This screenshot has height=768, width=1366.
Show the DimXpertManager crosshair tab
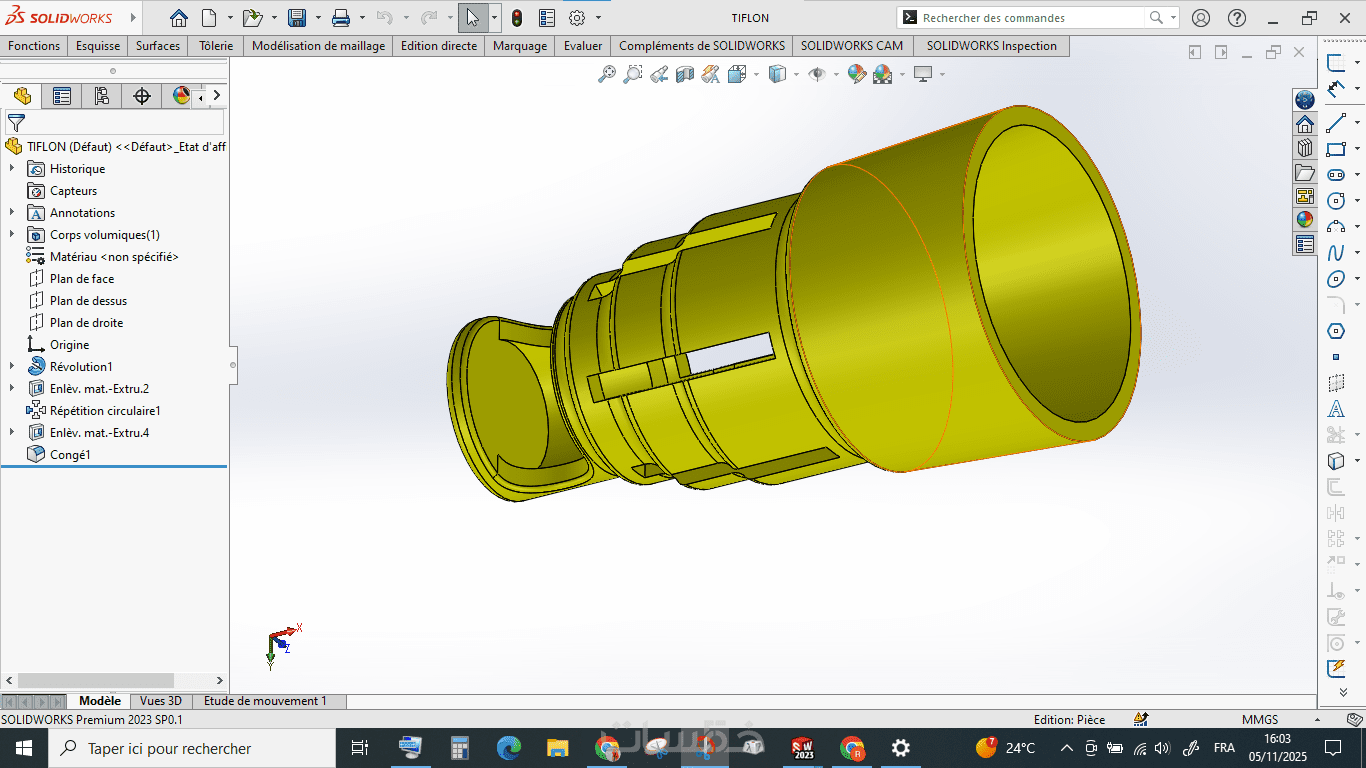pos(142,96)
